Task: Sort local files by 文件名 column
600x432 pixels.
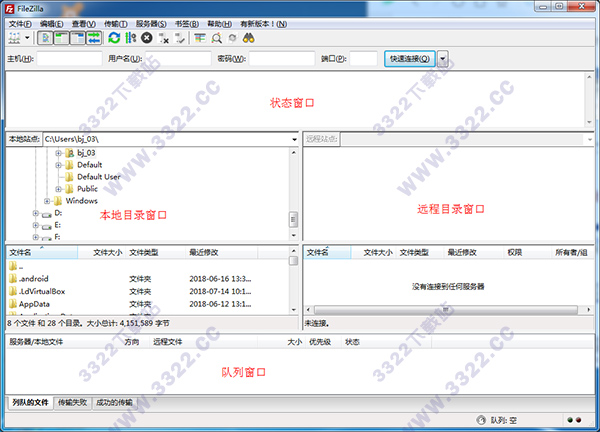Action: click(42, 253)
